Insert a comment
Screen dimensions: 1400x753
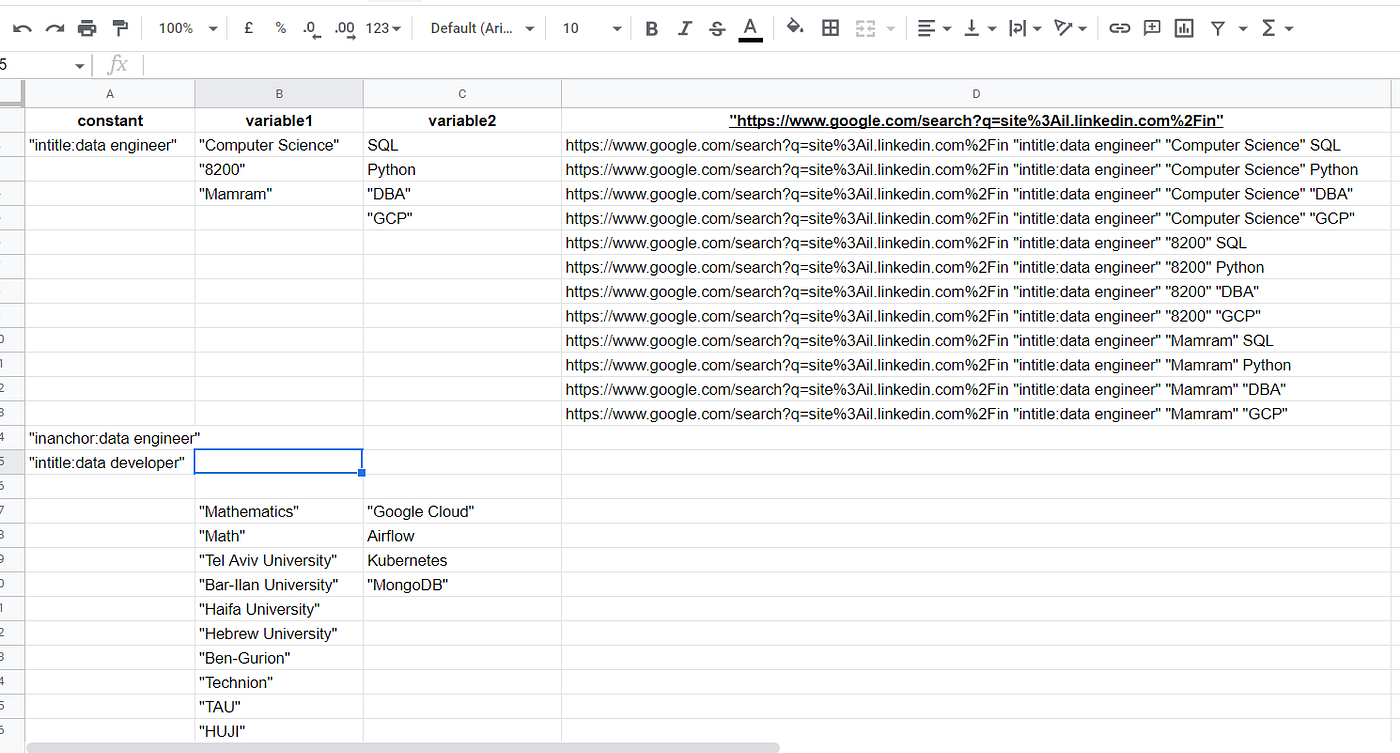(1152, 28)
